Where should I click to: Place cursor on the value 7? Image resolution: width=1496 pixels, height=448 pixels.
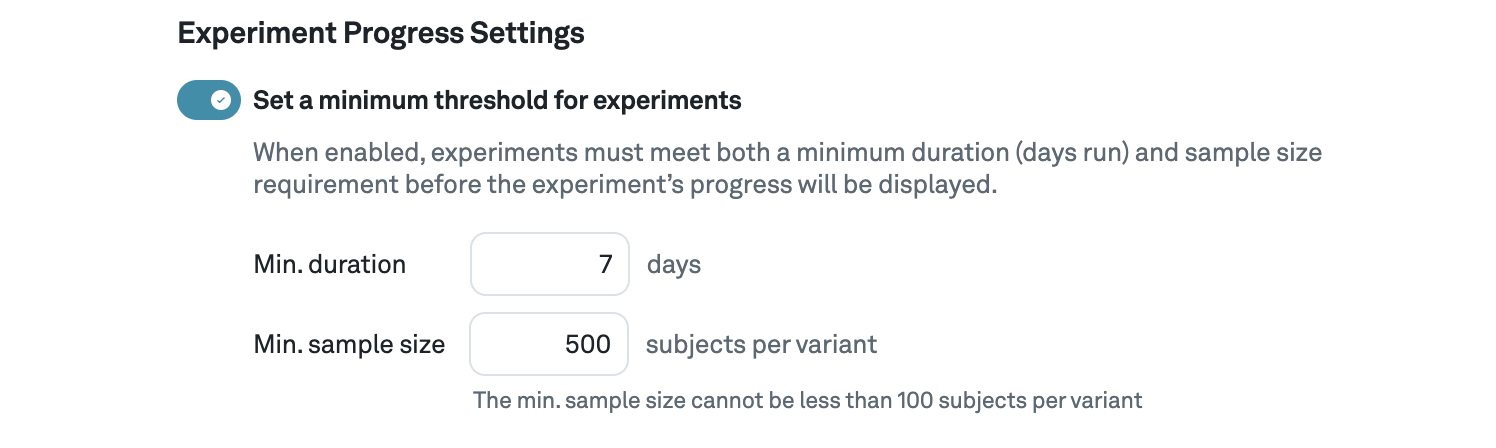(x=605, y=265)
